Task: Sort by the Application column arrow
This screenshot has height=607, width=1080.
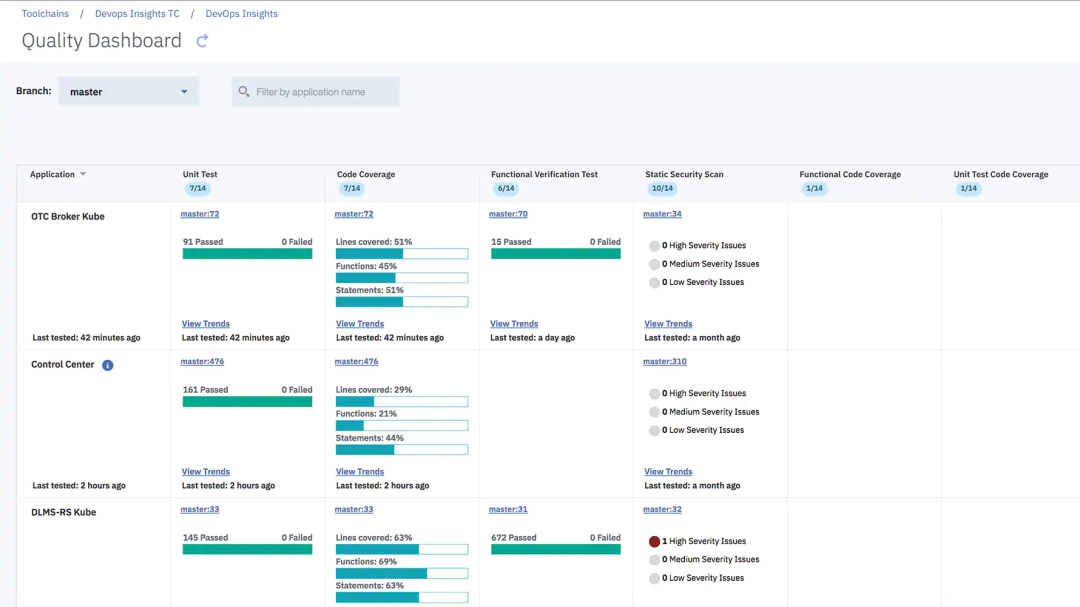Action: 83,174
